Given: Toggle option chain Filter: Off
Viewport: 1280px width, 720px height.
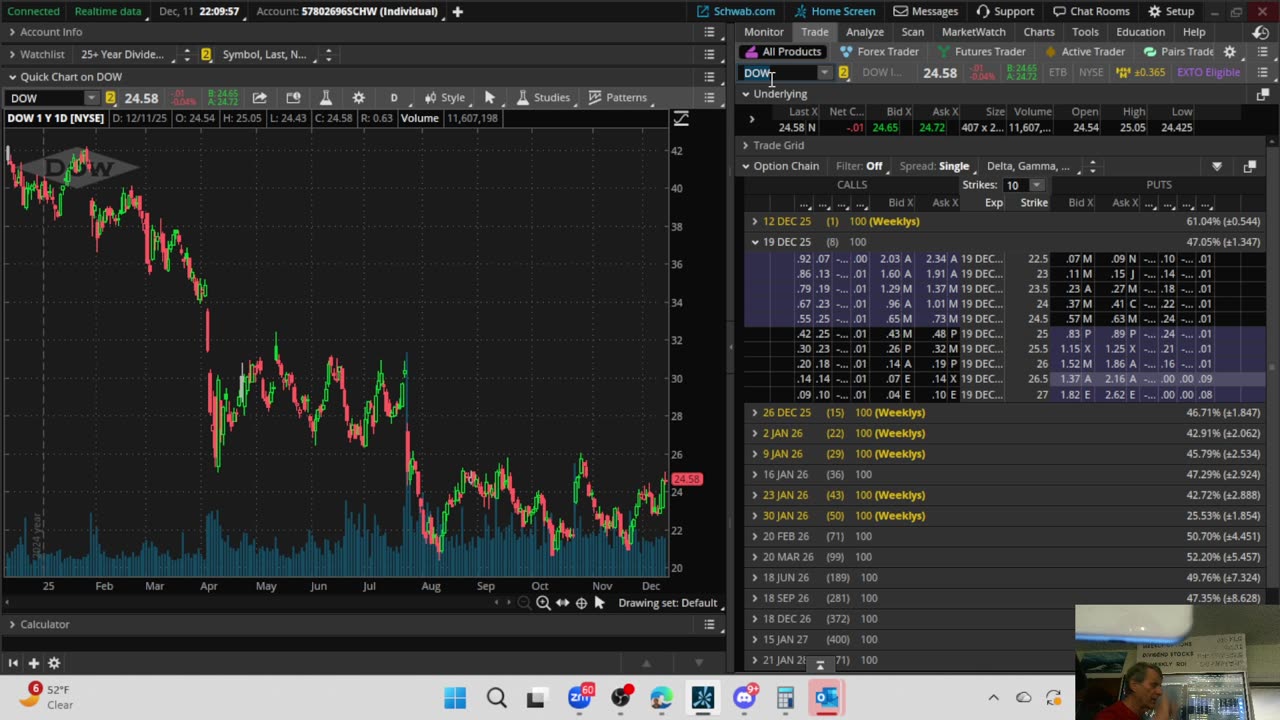Looking at the screenshot, I should tap(859, 166).
